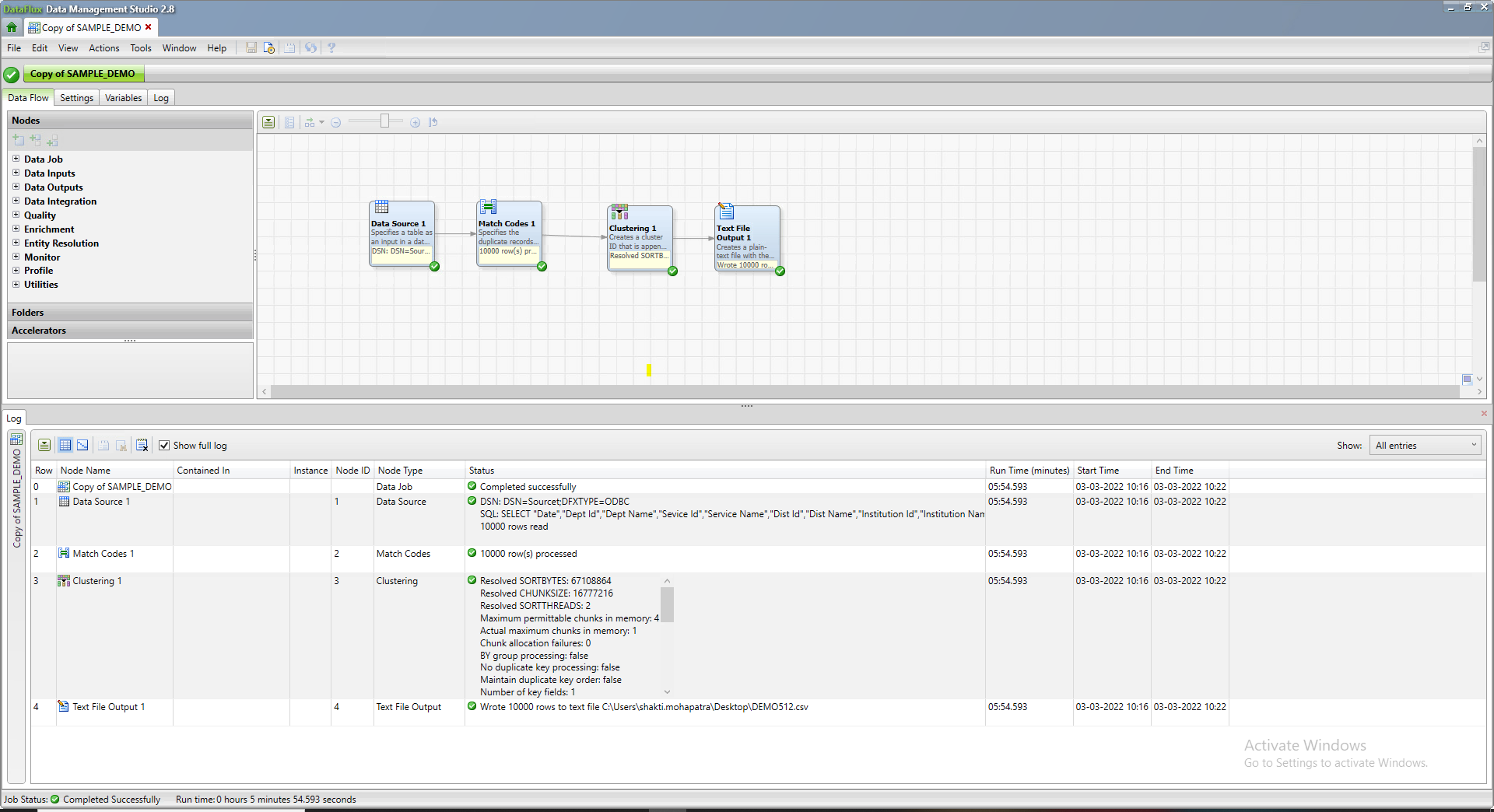The width and height of the screenshot is (1494, 812).
Task: Select the auto-layout node arrangement icon
Action: pyautogui.click(x=310, y=122)
